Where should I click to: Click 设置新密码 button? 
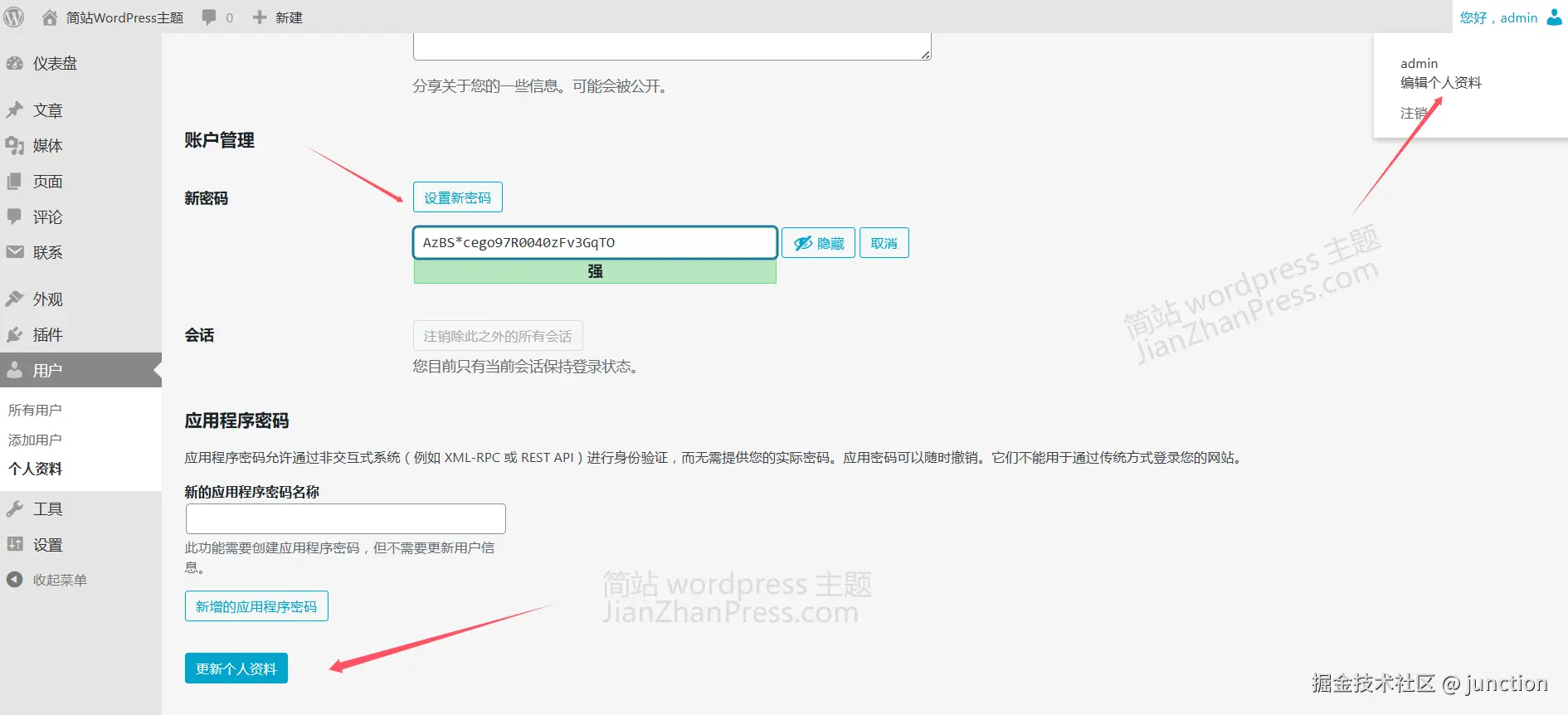tap(458, 197)
